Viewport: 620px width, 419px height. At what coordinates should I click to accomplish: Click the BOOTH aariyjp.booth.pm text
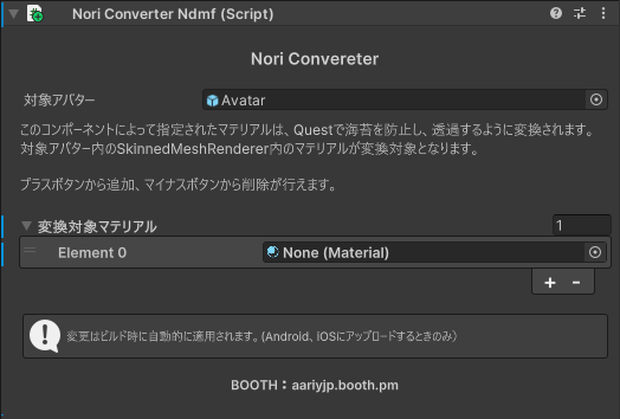314,385
